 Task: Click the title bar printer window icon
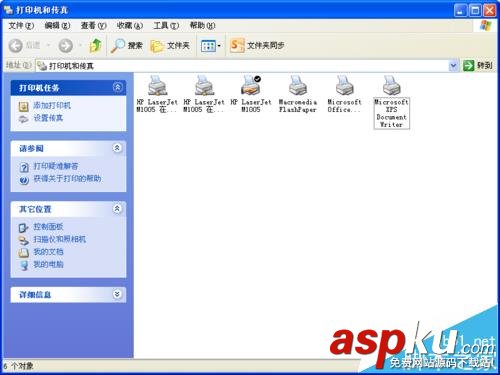coord(8,10)
